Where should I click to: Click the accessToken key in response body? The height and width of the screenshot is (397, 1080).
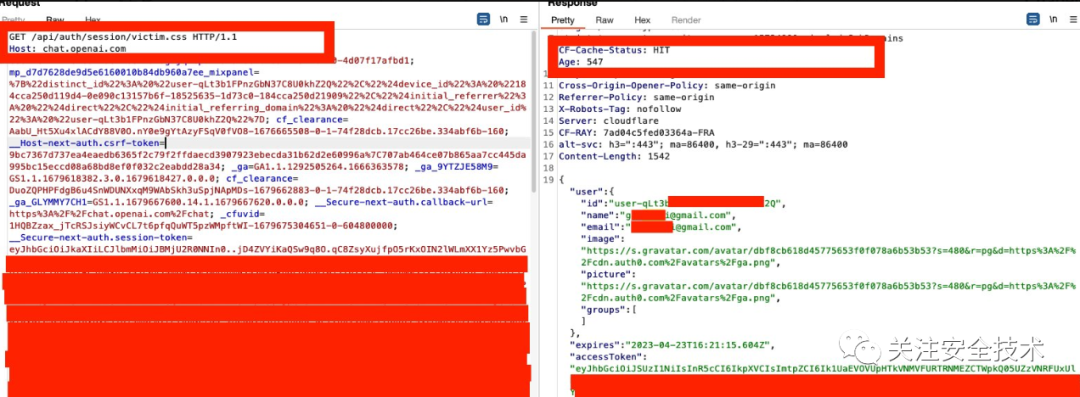click(x=608, y=356)
